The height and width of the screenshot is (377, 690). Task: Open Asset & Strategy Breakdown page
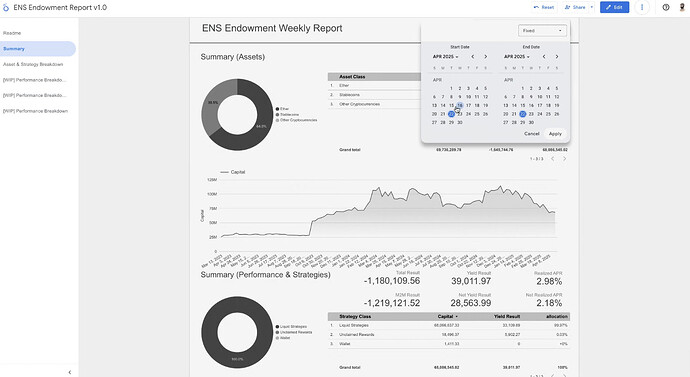click(33, 64)
